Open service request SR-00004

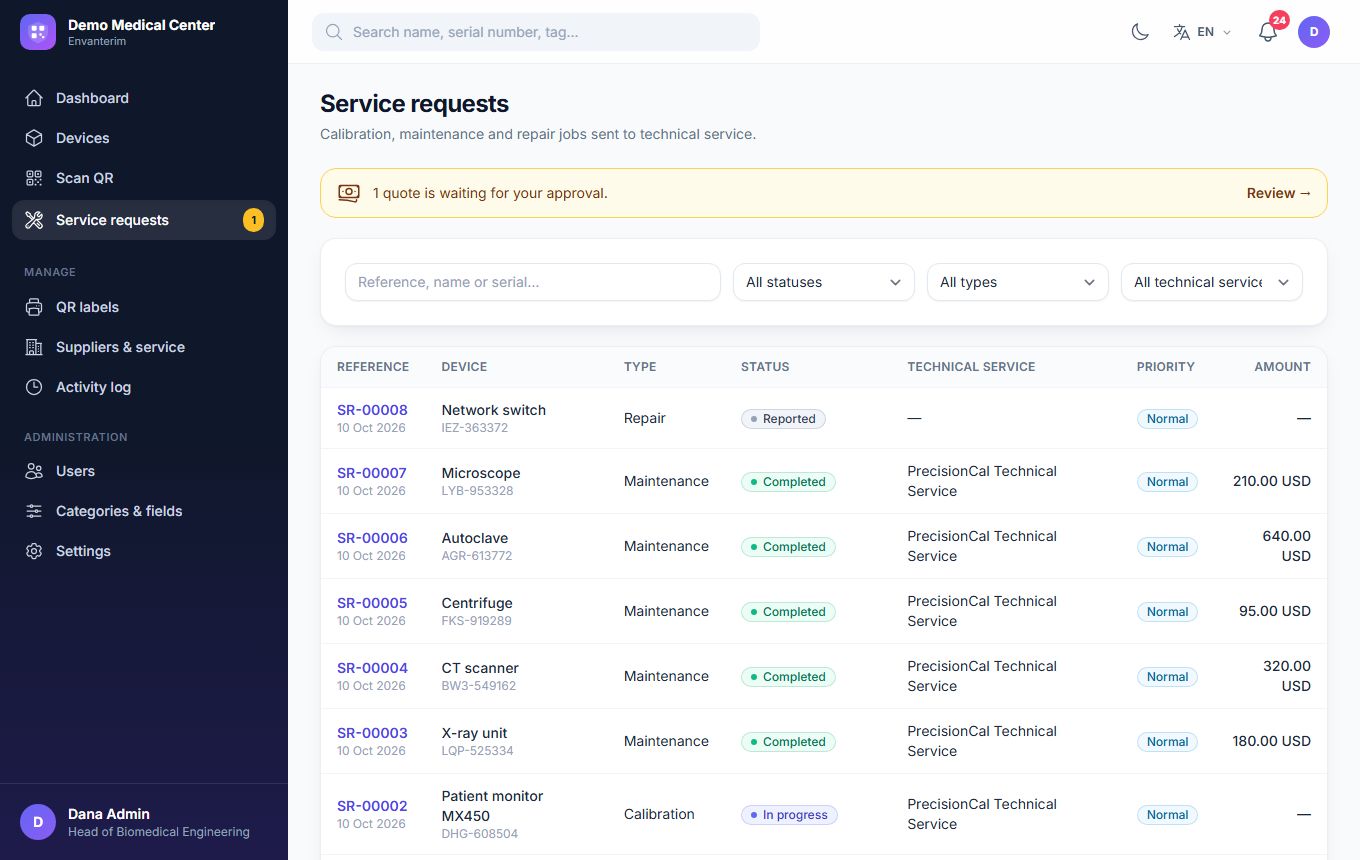372,668
